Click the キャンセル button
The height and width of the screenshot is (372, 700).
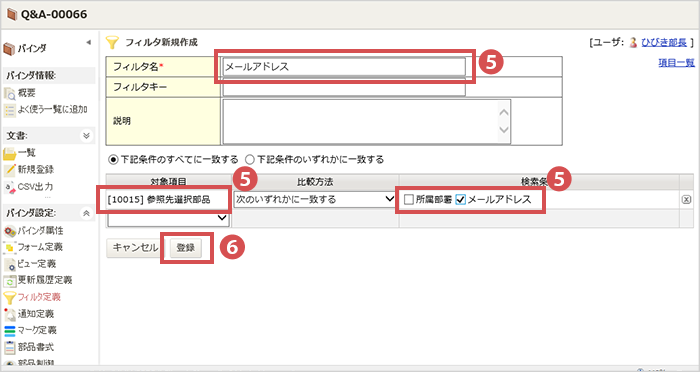[x=135, y=247]
